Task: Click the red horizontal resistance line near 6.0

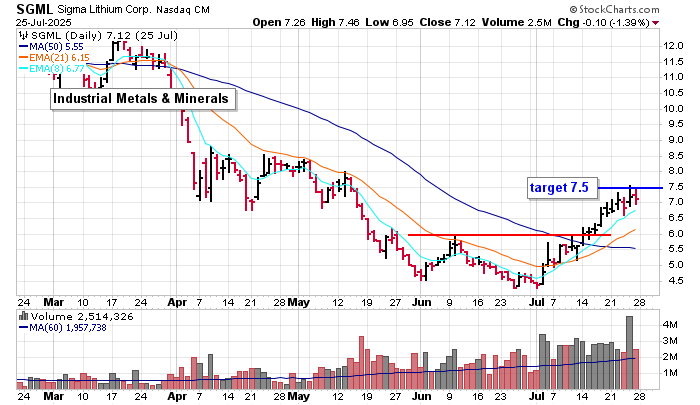Action: pyautogui.click(x=509, y=235)
